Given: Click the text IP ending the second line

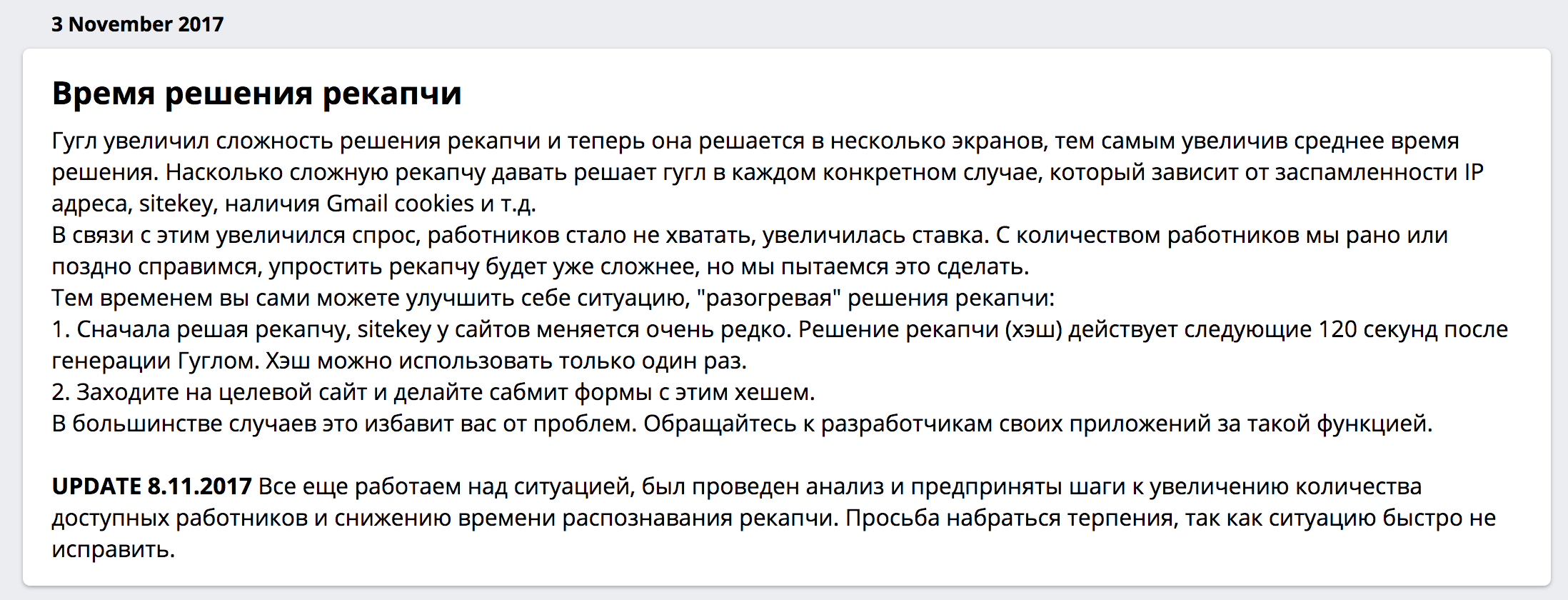Looking at the screenshot, I should click(x=1473, y=172).
